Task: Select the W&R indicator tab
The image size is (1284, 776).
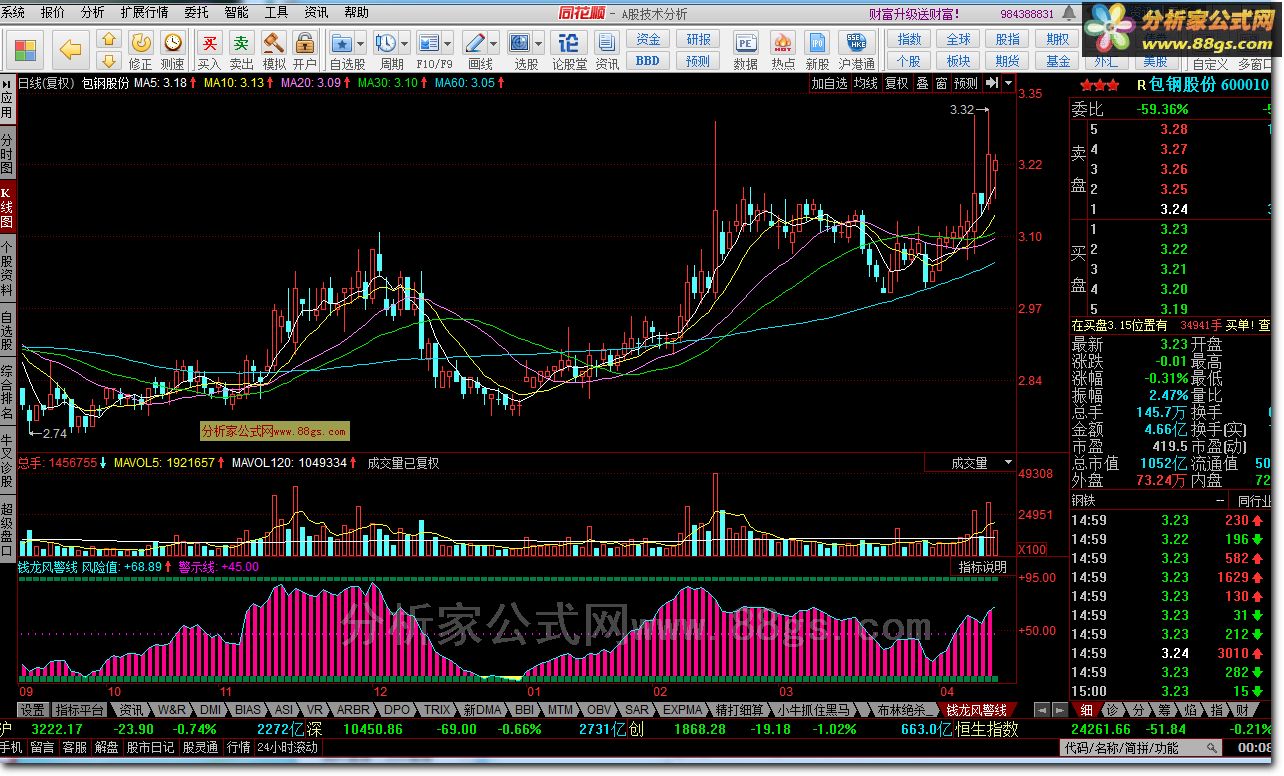Action: click(x=172, y=710)
